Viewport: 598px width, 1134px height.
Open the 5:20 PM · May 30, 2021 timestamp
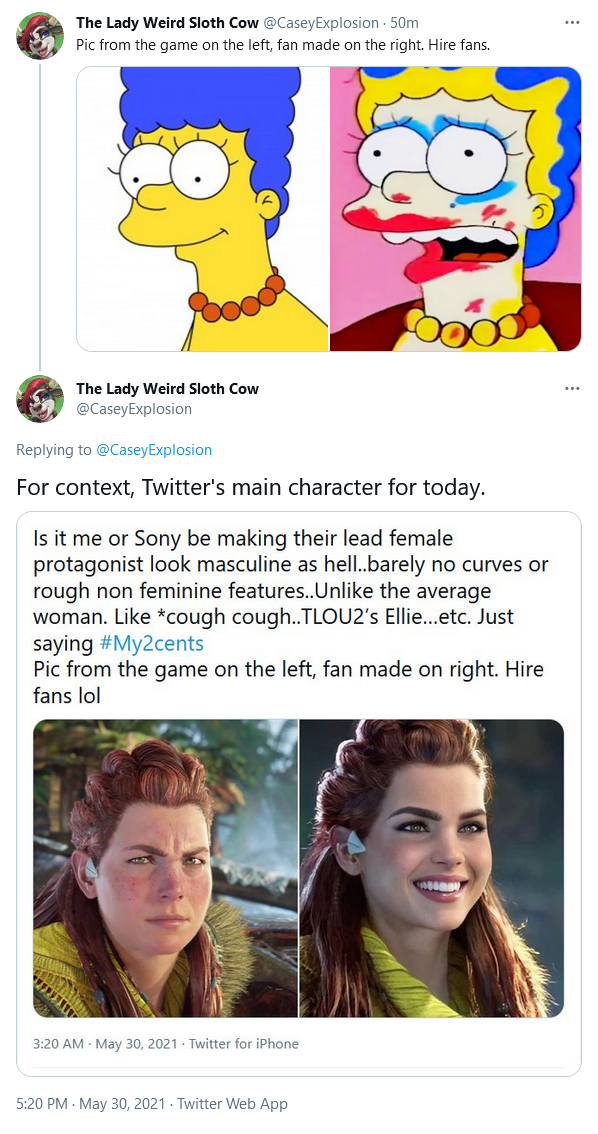pos(90,1104)
